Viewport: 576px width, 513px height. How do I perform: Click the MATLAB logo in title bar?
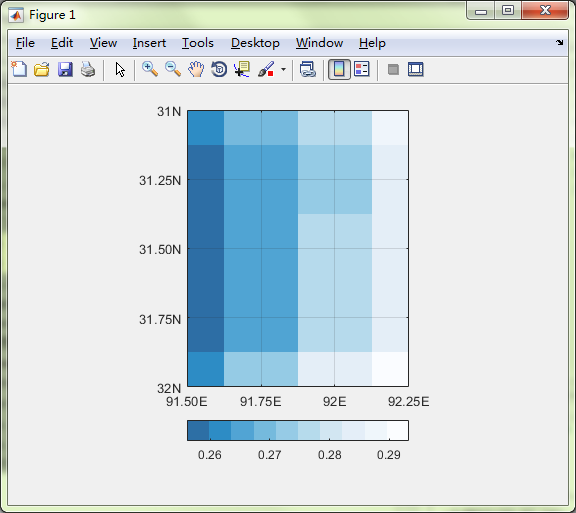point(16,15)
